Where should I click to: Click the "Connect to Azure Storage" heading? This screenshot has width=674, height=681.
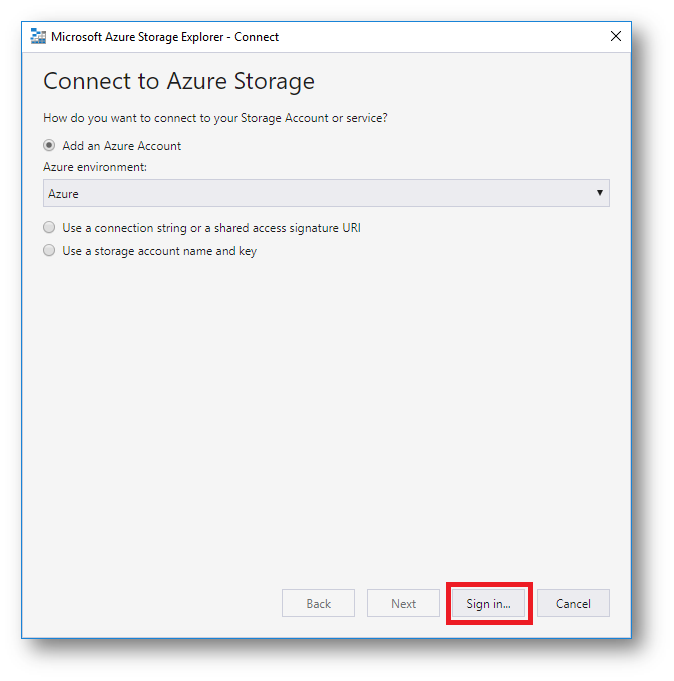point(179,81)
